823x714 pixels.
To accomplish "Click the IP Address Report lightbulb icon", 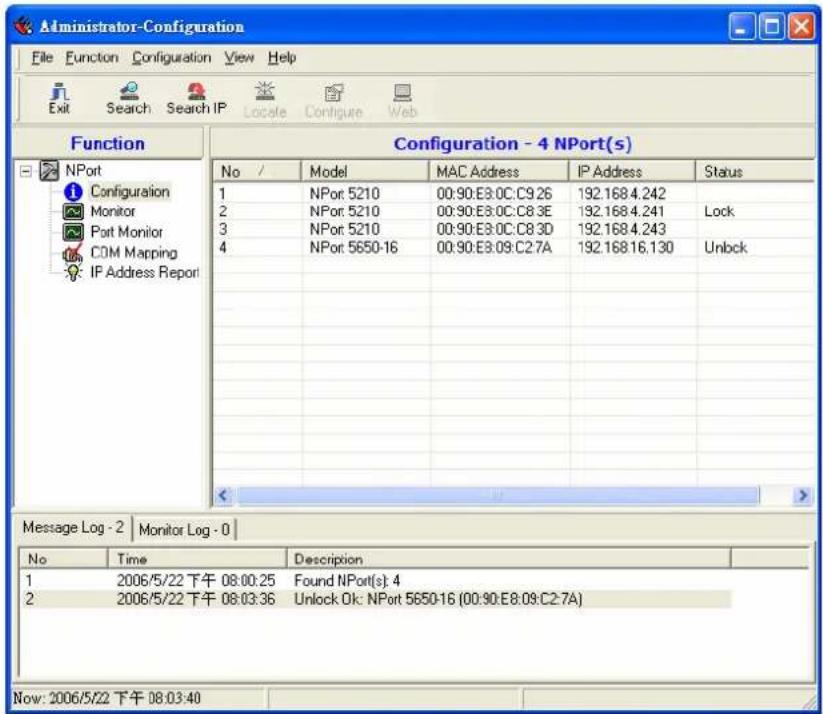I will 73,272.
